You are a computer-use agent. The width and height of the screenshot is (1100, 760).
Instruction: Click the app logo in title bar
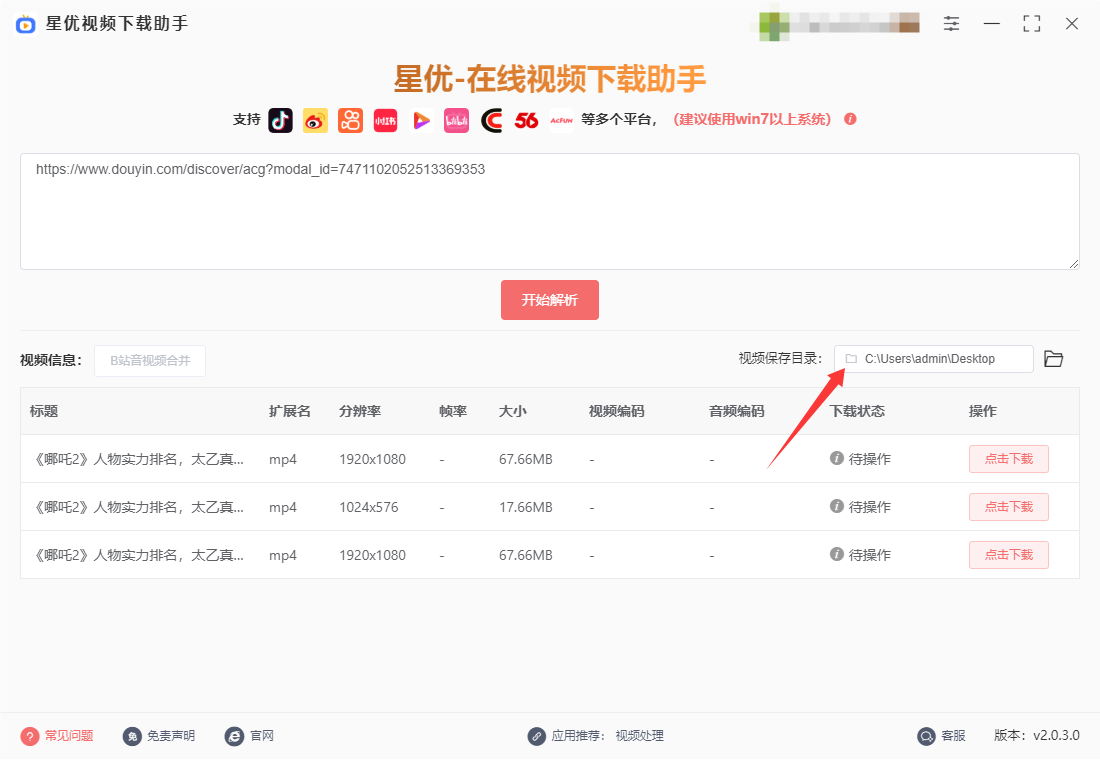tap(26, 25)
